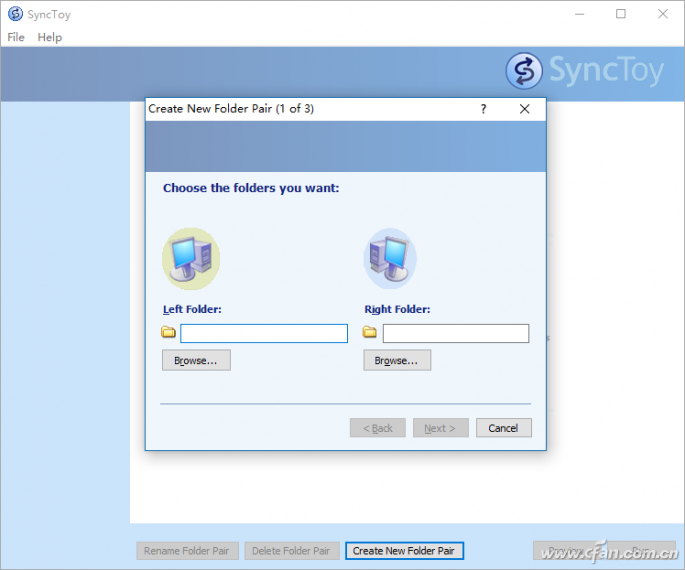Click the SyncToy title bar app icon
The width and height of the screenshot is (685, 570).
pyautogui.click(x=15, y=14)
